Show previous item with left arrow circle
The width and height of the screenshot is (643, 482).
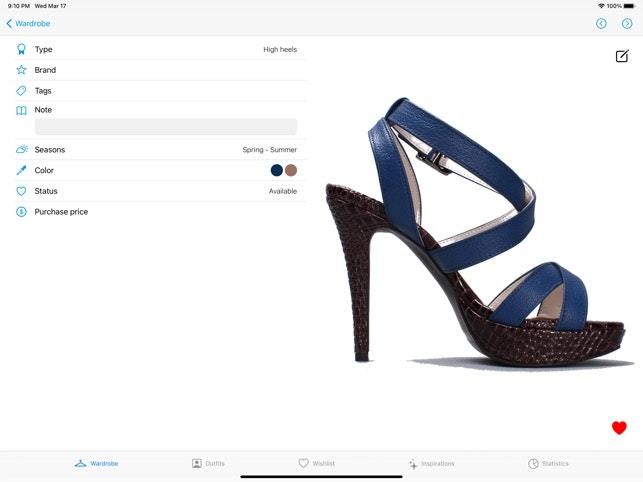click(x=601, y=23)
